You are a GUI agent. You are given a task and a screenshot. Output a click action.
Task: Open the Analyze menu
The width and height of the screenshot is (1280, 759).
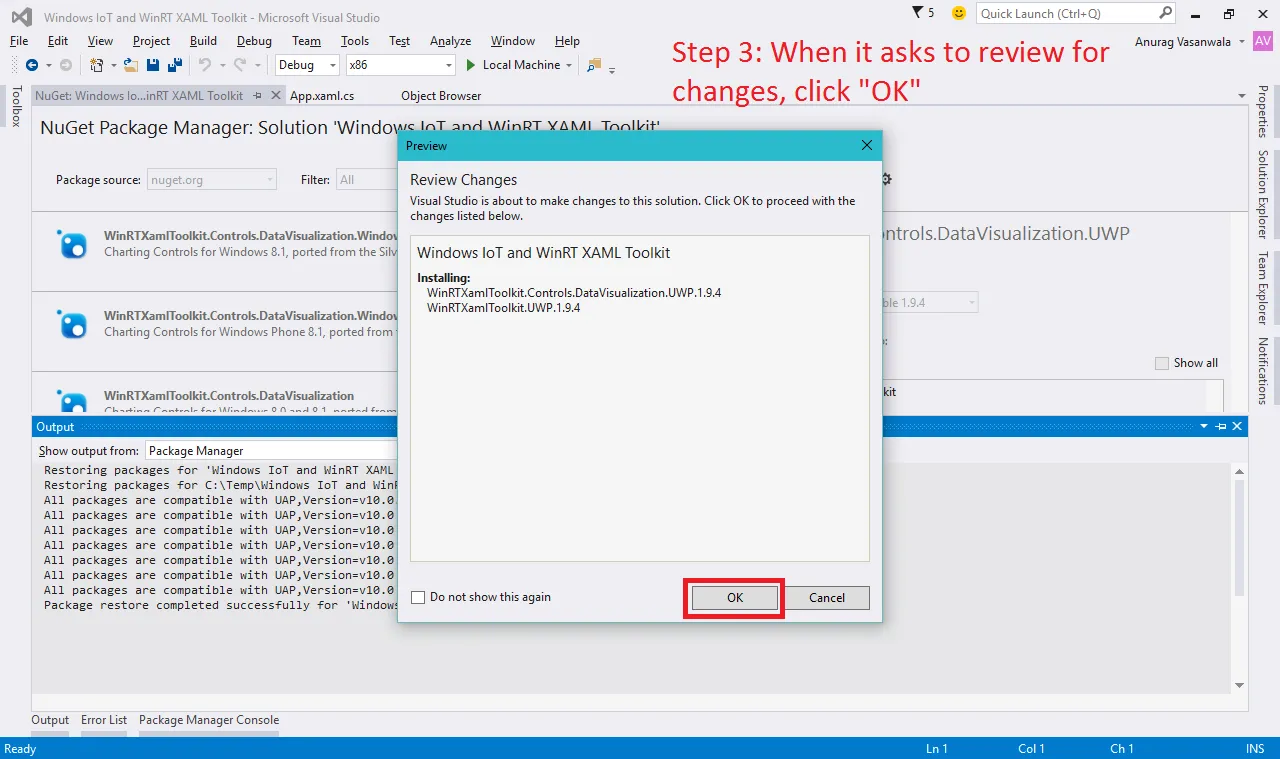(450, 41)
